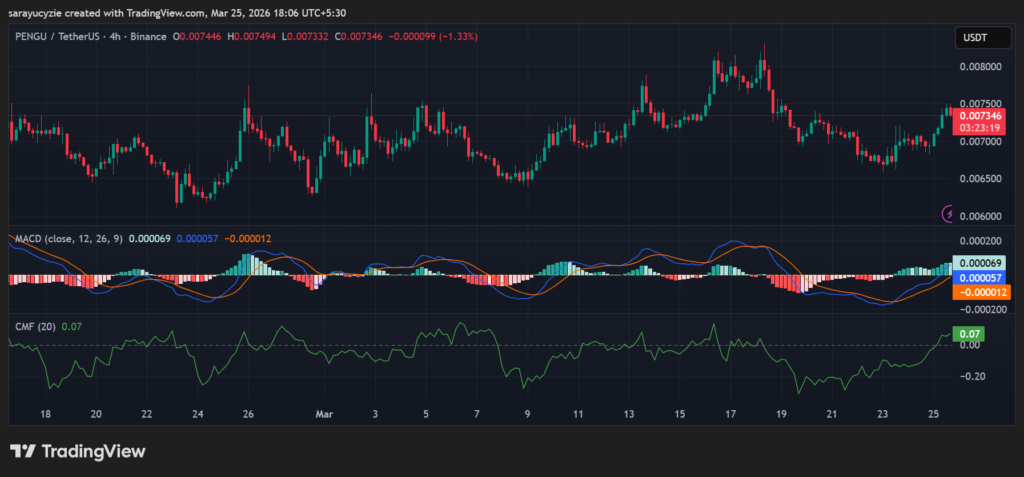Click the Mar label on time axis
The height and width of the screenshot is (477, 1024).
coord(324,412)
